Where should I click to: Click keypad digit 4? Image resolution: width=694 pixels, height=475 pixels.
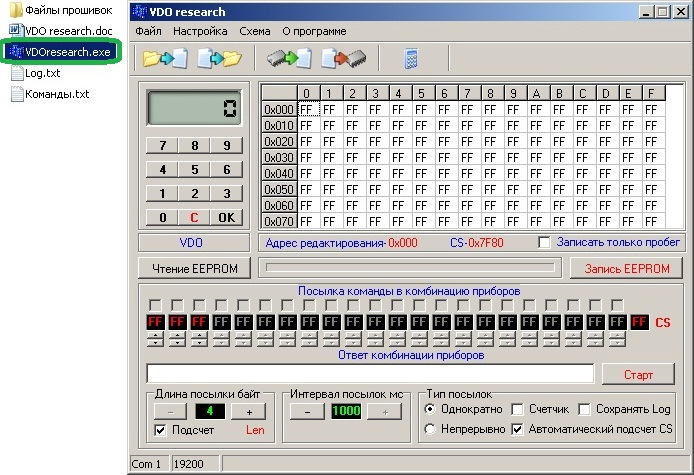pos(162,169)
